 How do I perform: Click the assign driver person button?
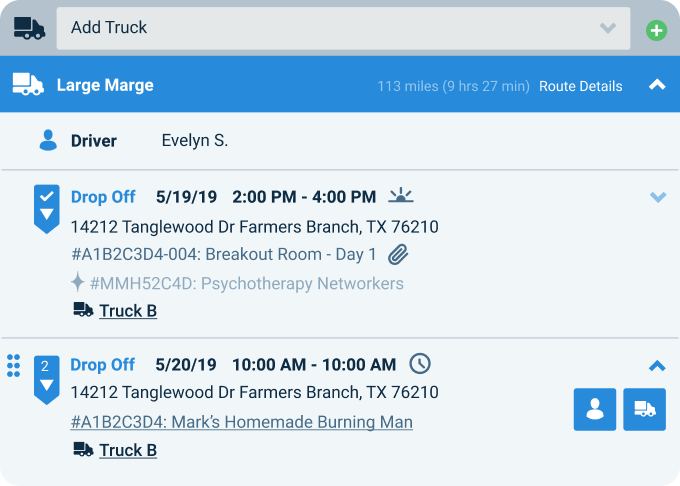[x=595, y=409]
